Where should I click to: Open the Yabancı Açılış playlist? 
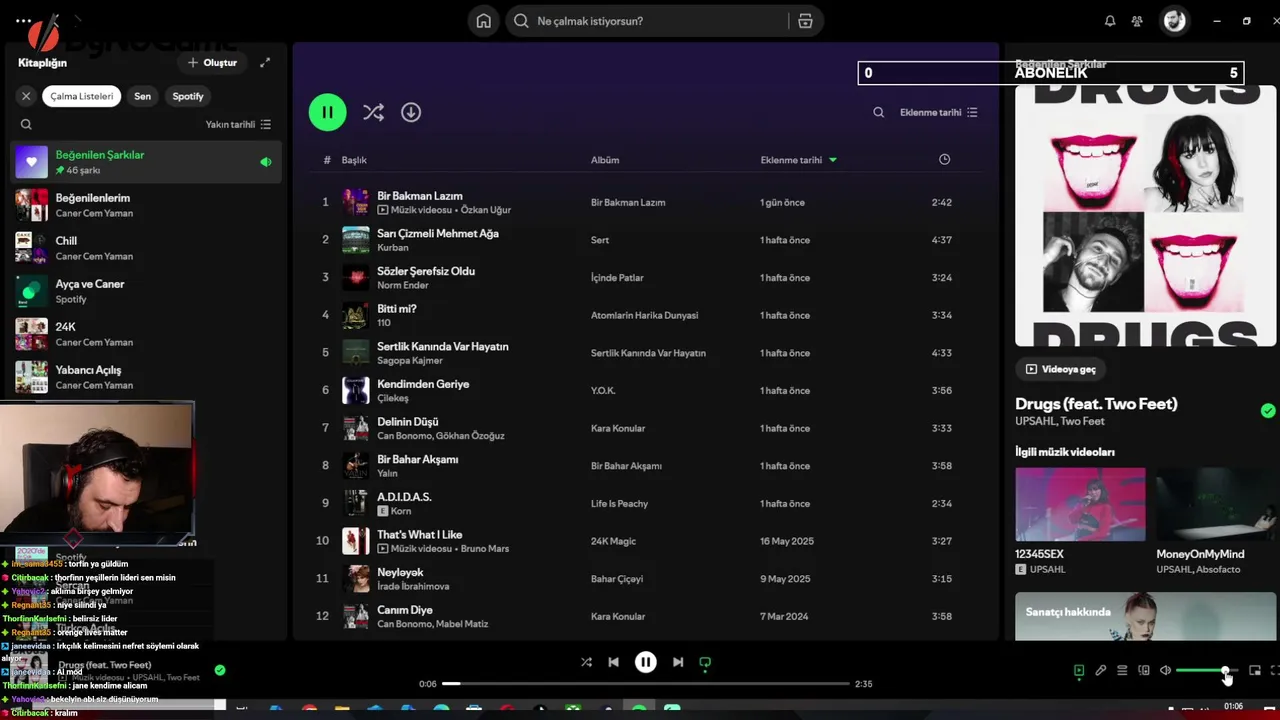pyautogui.click(x=146, y=377)
